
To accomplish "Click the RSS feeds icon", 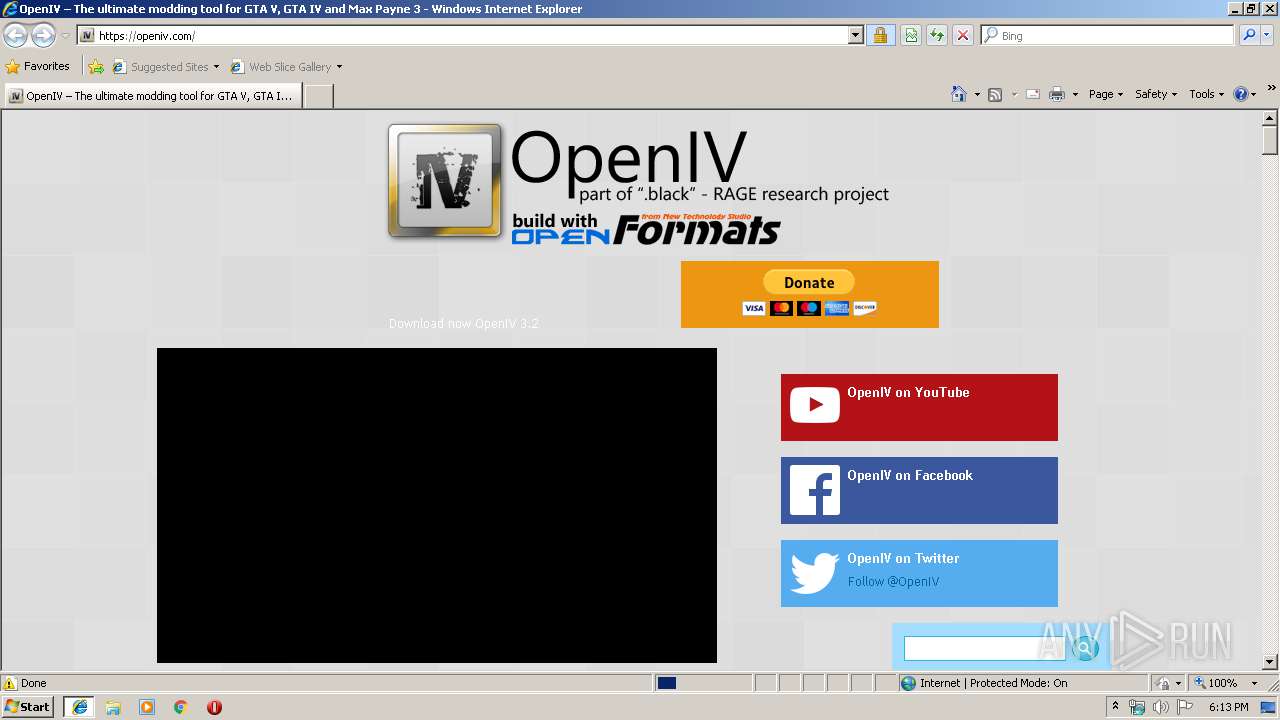I will (x=995, y=94).
